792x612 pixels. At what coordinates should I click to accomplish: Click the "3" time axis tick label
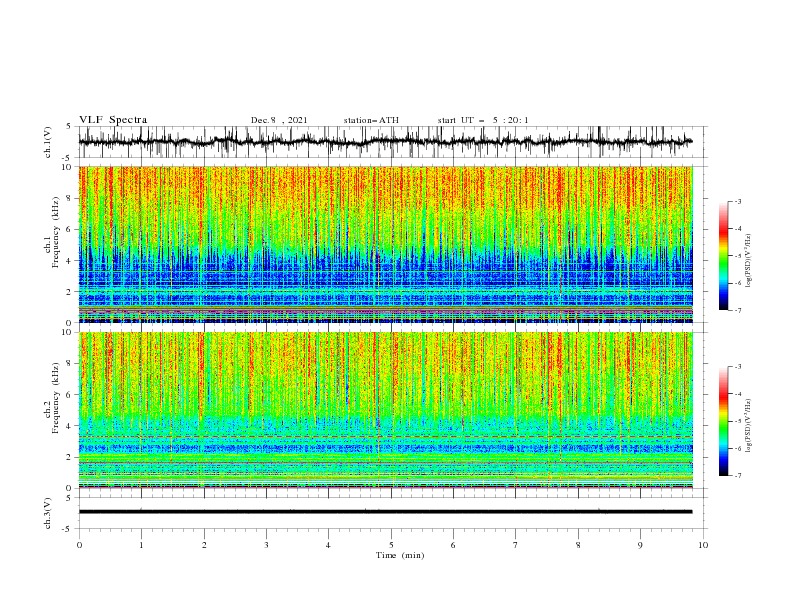(x=266, y=545)
